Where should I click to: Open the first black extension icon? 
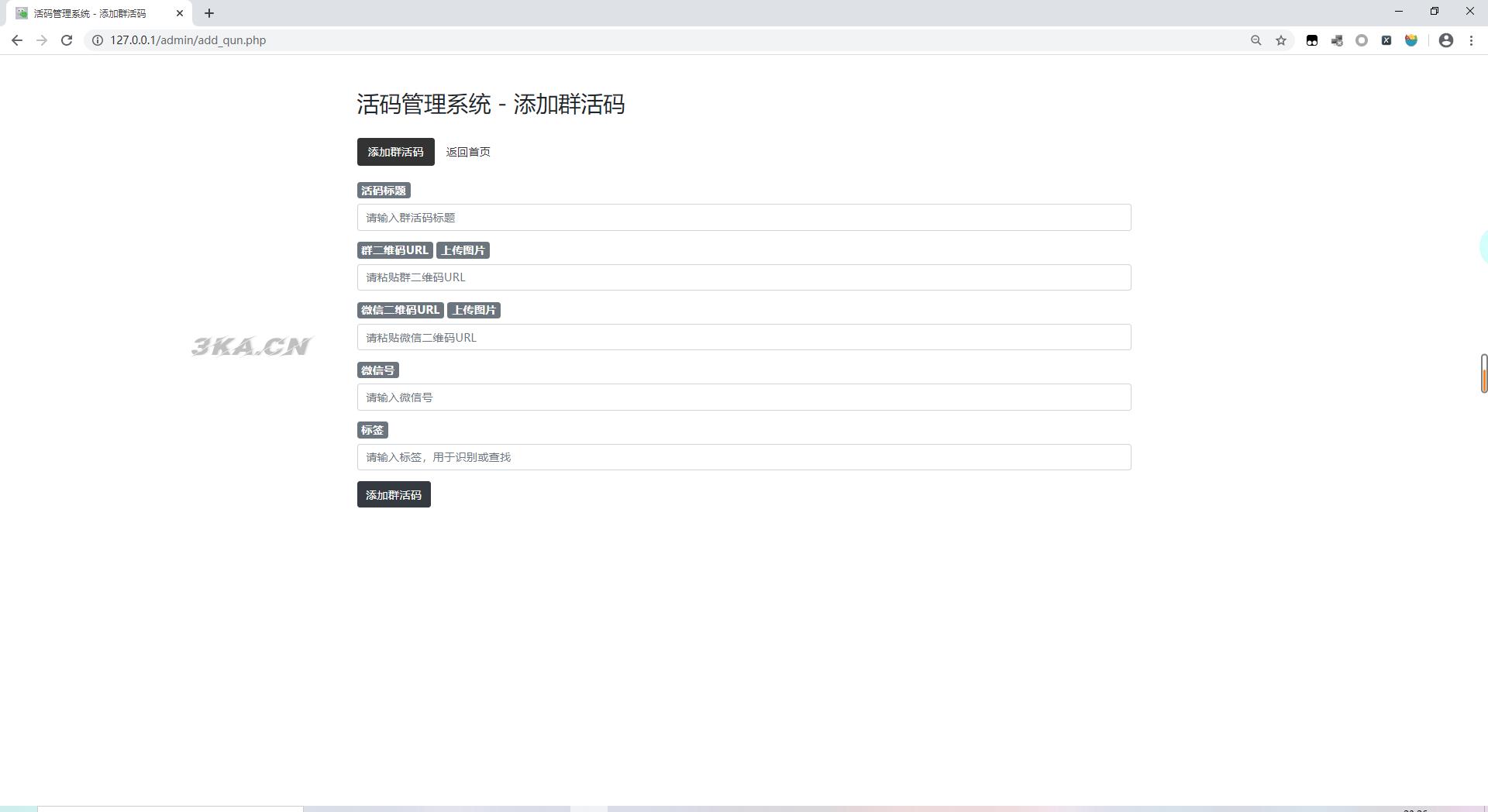(x=1312, y=40)
